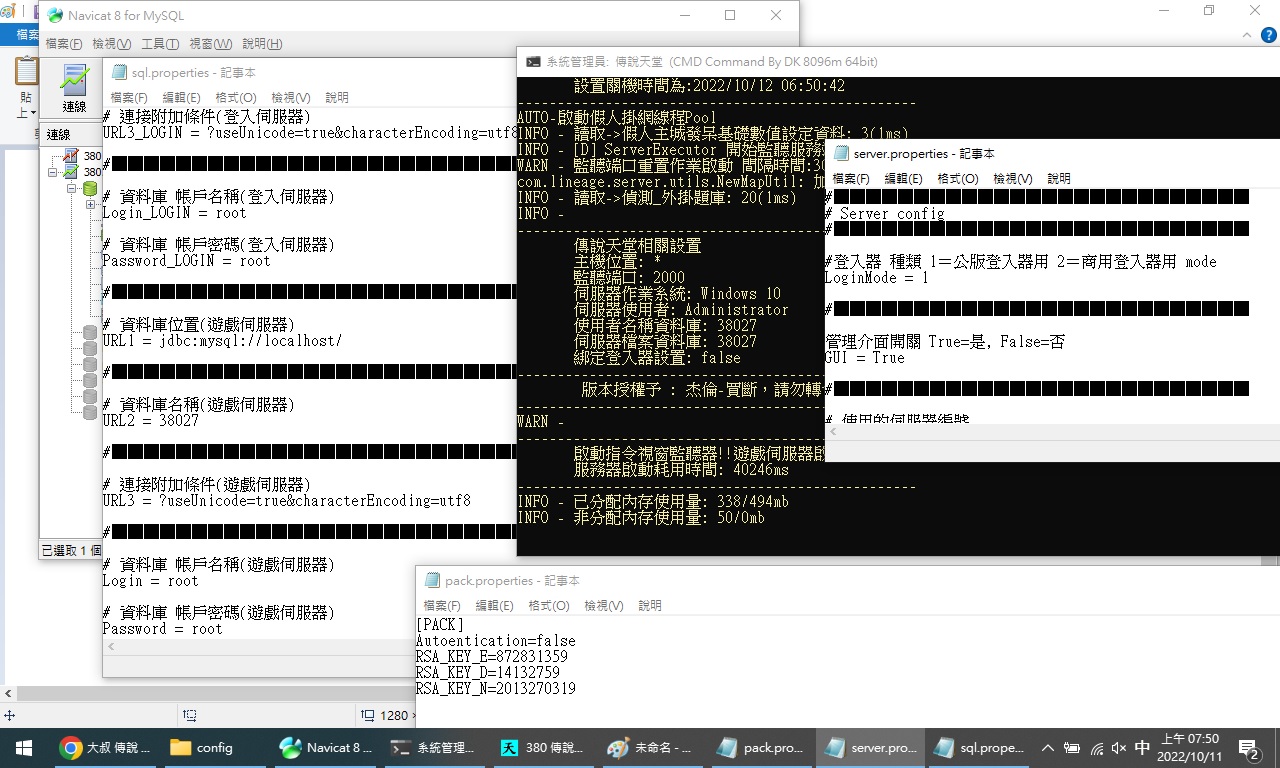The width and height of the screenshot is (1280, 768).
Task: Click the Paste (貼上) clipboard icon in the background window
Action: click(x=26, y=73)
